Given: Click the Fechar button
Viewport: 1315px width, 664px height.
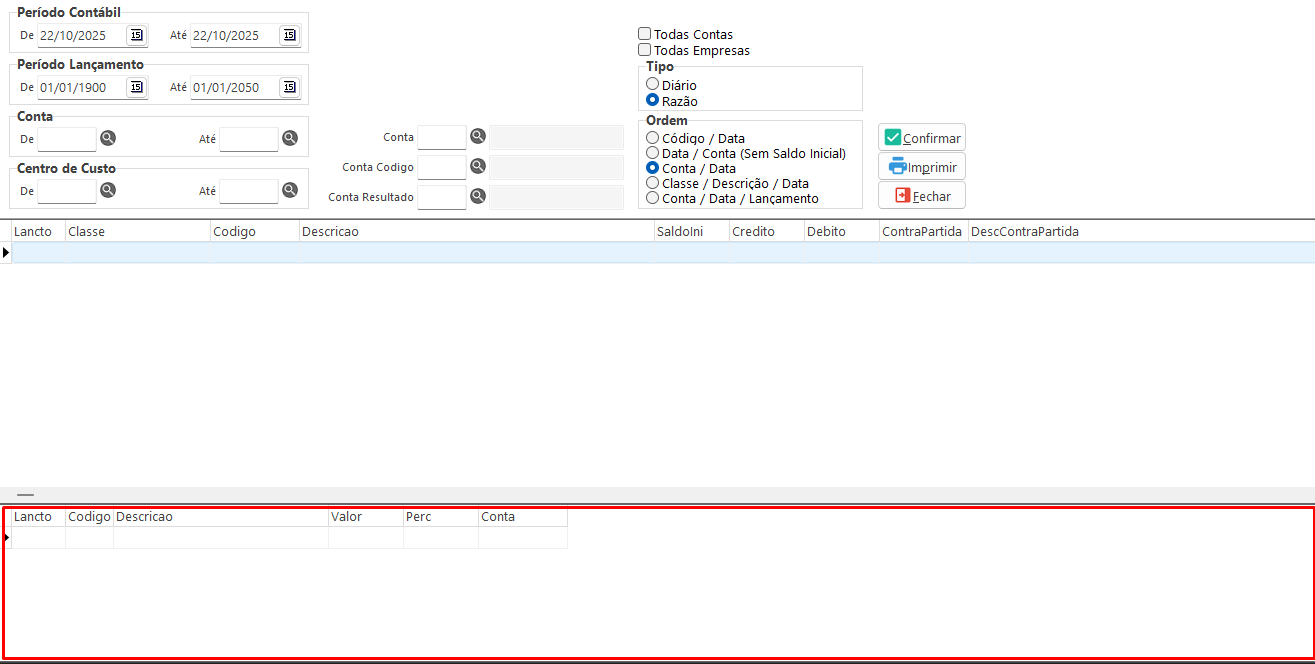Looking at the screenshot, I should (x=922, y=196).
